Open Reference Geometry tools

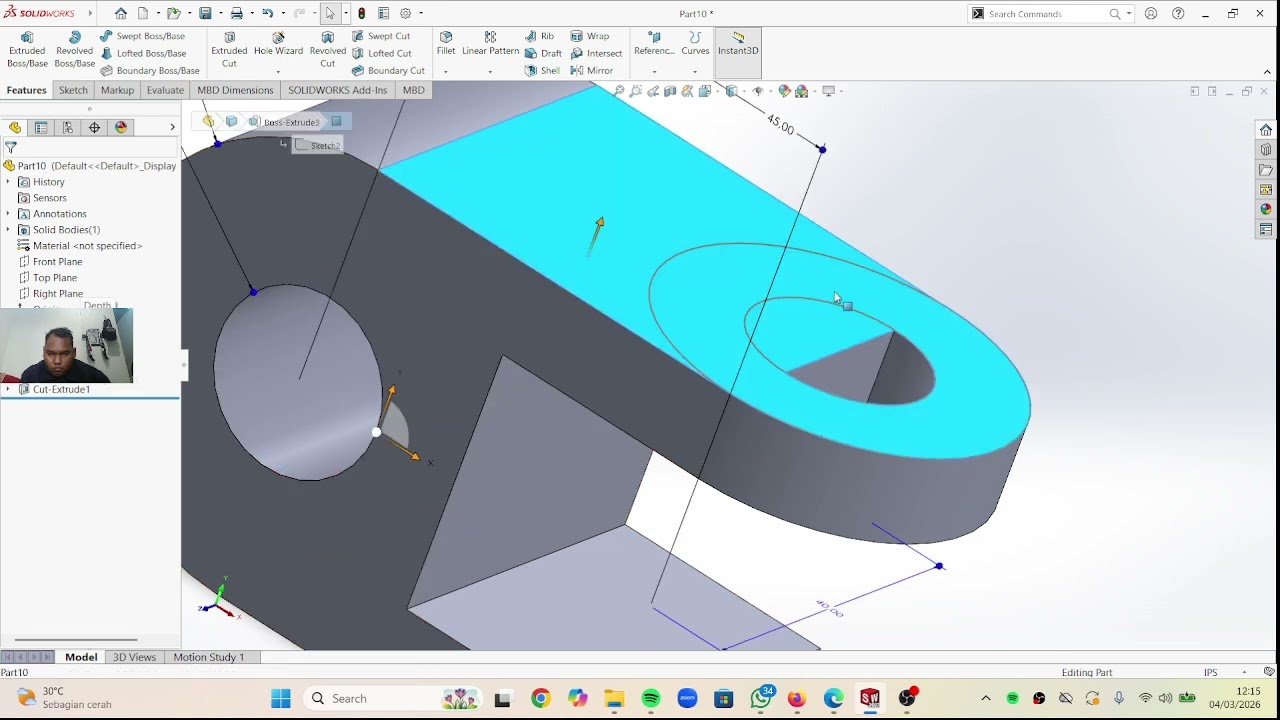(654, 44)
